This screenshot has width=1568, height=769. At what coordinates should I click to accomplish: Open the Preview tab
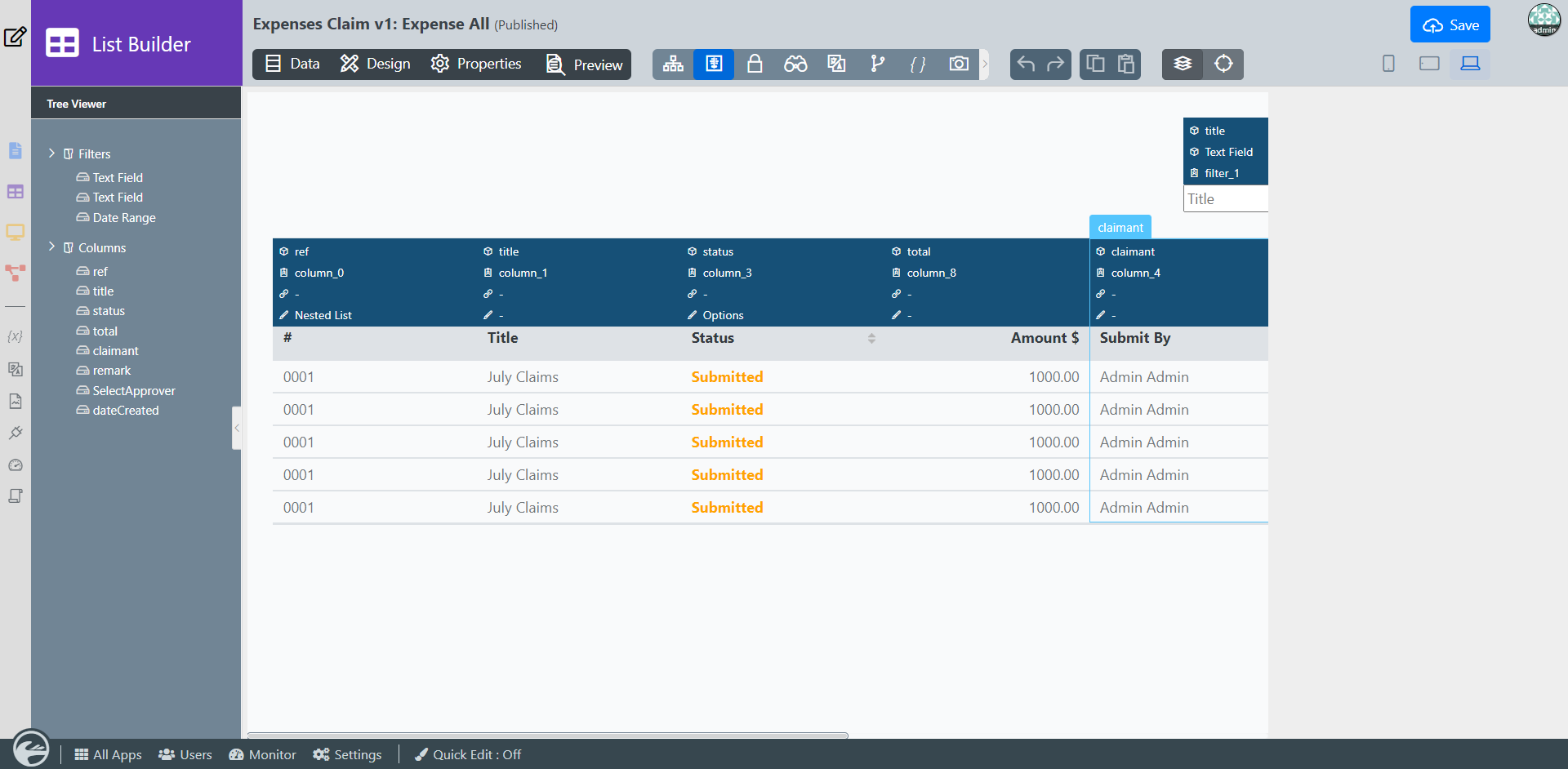(x=585, y=64)
